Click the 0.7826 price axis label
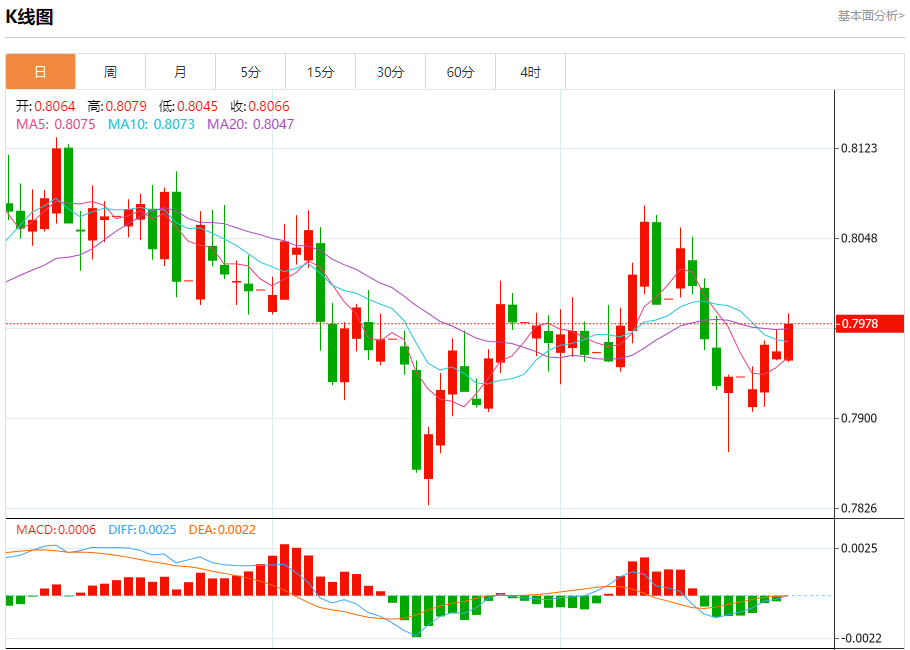This screenshot has width=910, height=650. click(859, 508)
